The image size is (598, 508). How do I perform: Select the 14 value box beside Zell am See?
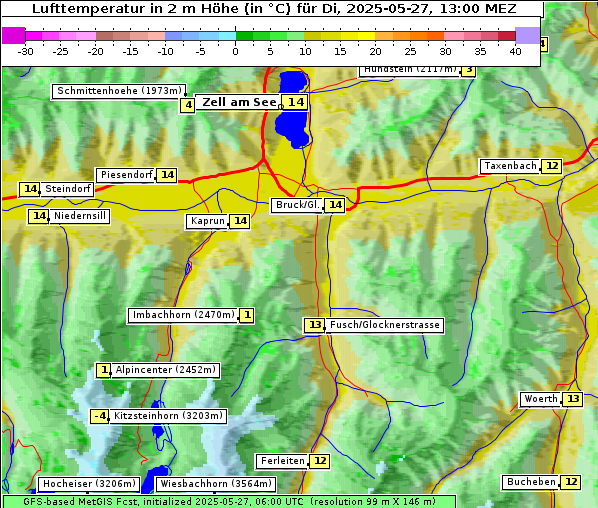coord(295,102)
